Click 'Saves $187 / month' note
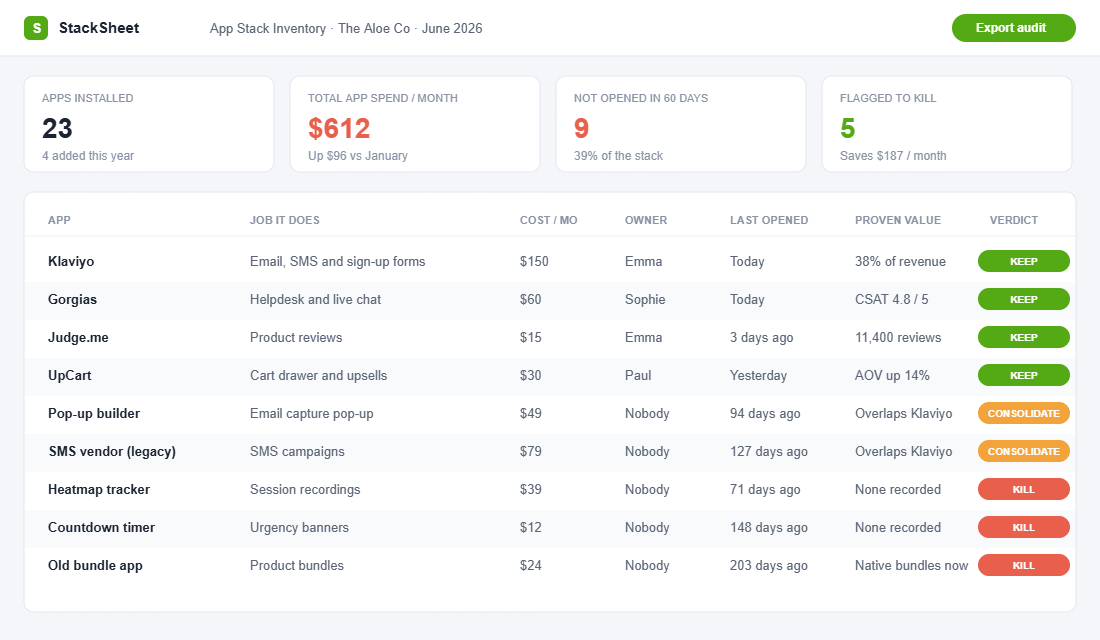The image size is (1100, 640). point(893,156)
